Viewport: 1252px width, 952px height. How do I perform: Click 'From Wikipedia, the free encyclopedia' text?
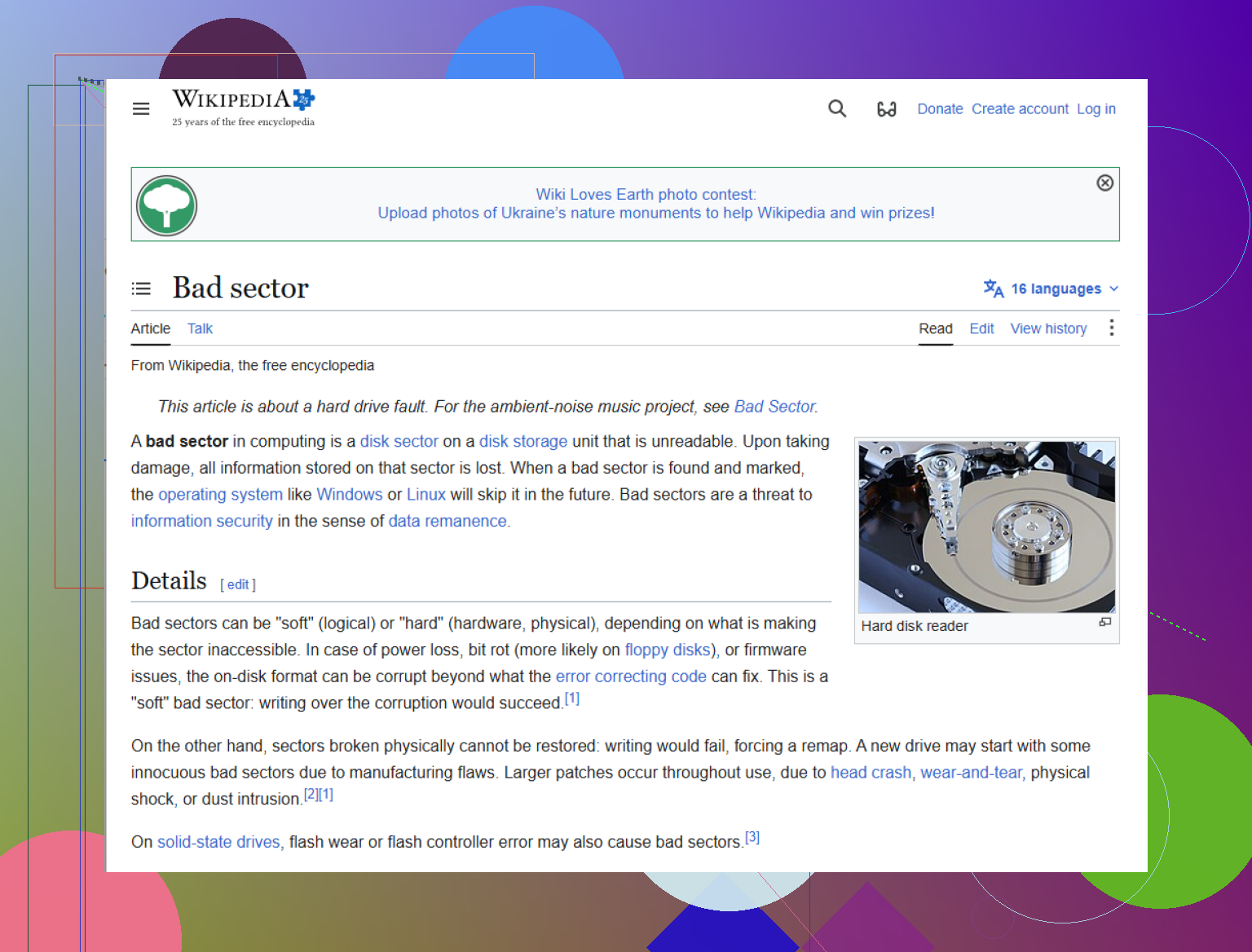point(253,365)
